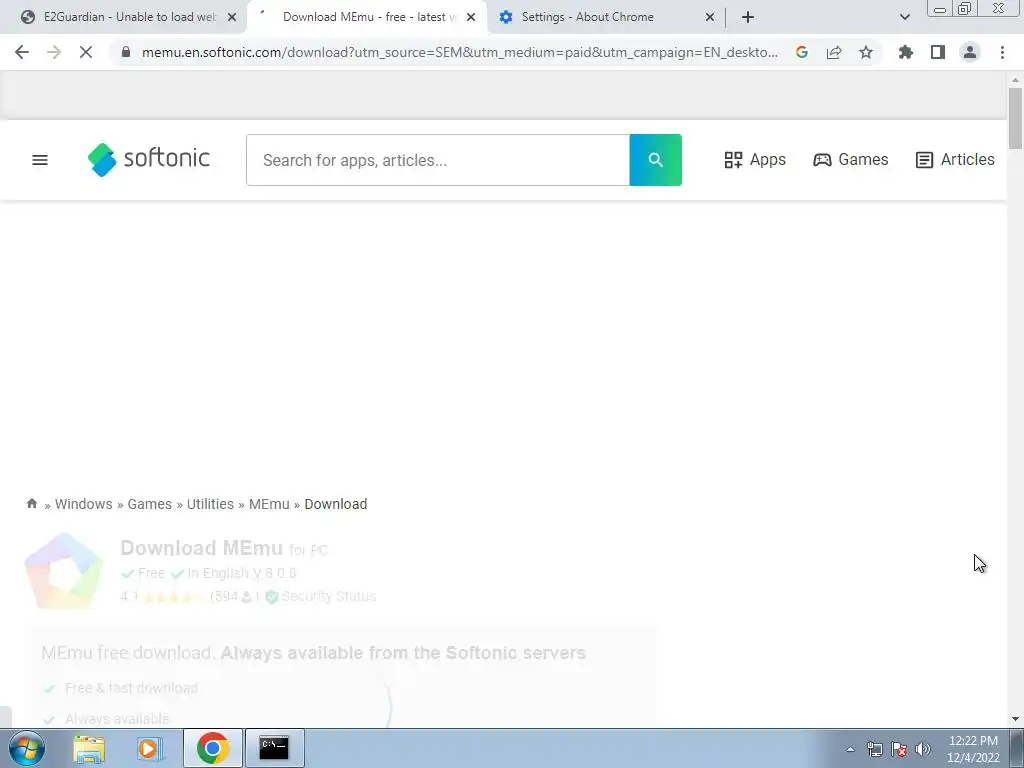Focus the Search for apps field
Screen dimensions: 1024x768
pos(438,160)
